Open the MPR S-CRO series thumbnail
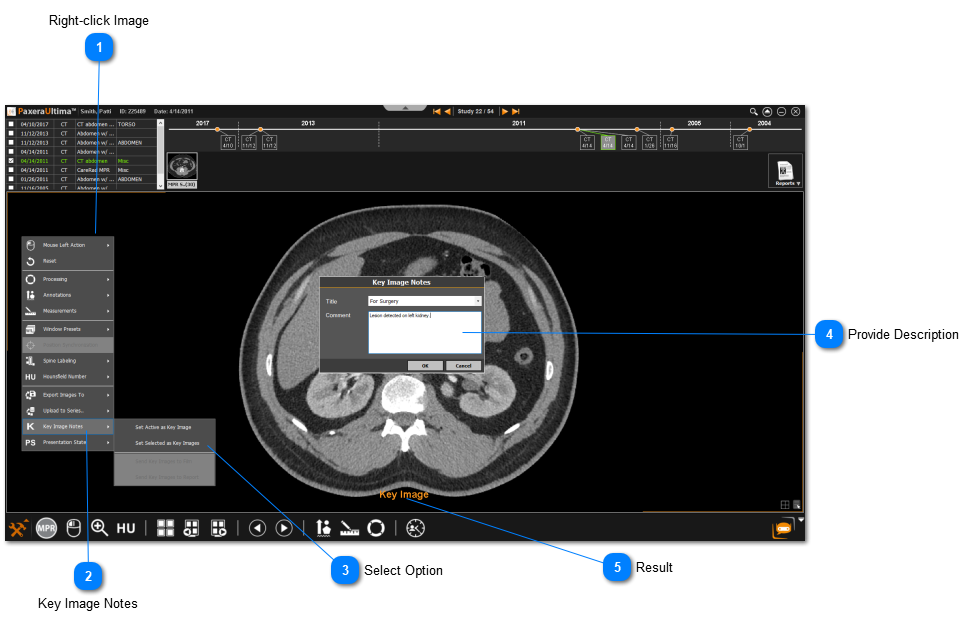 [183, 167]
